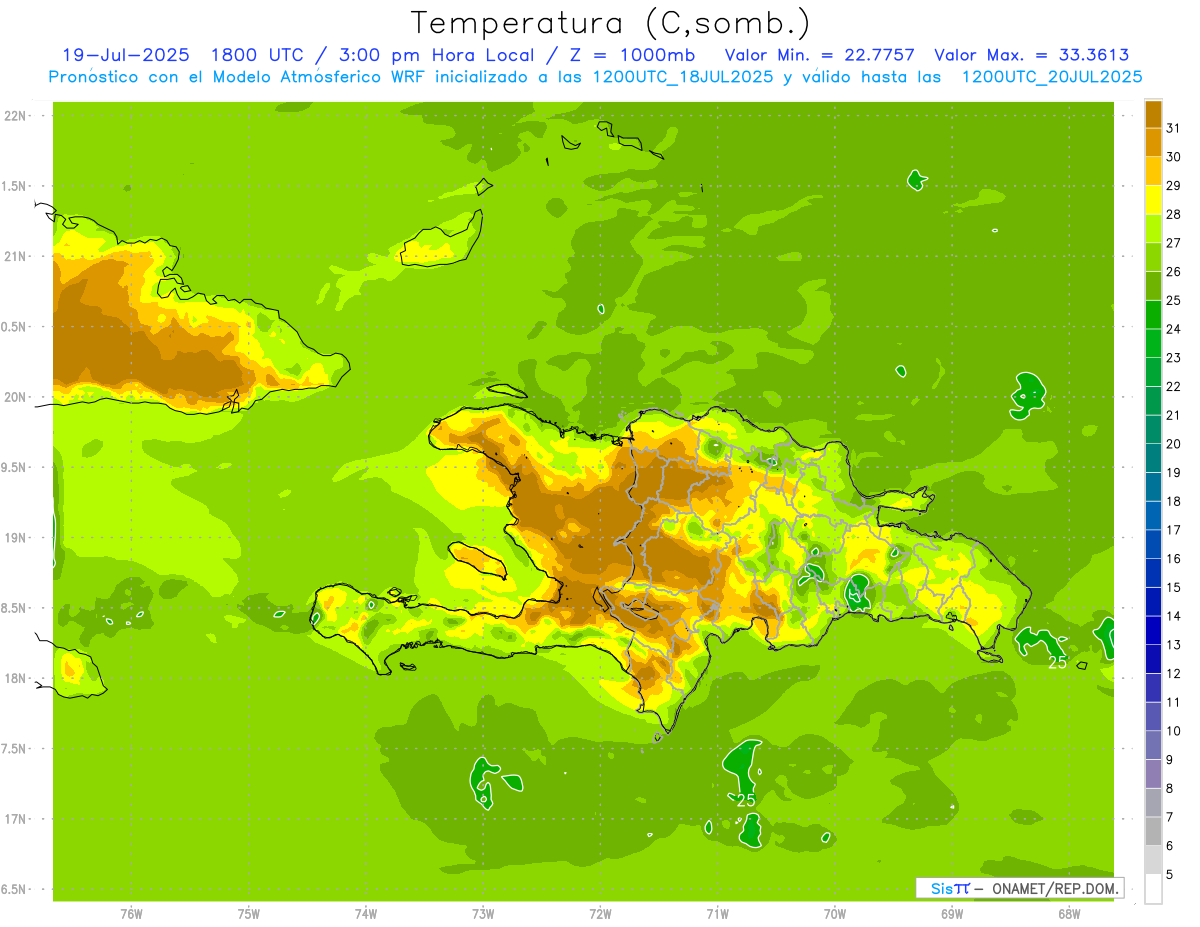Click the 'ONAMET/REP.DOM.' credit label
This screenshot has height=927, width=1200.
[1055, 888]
